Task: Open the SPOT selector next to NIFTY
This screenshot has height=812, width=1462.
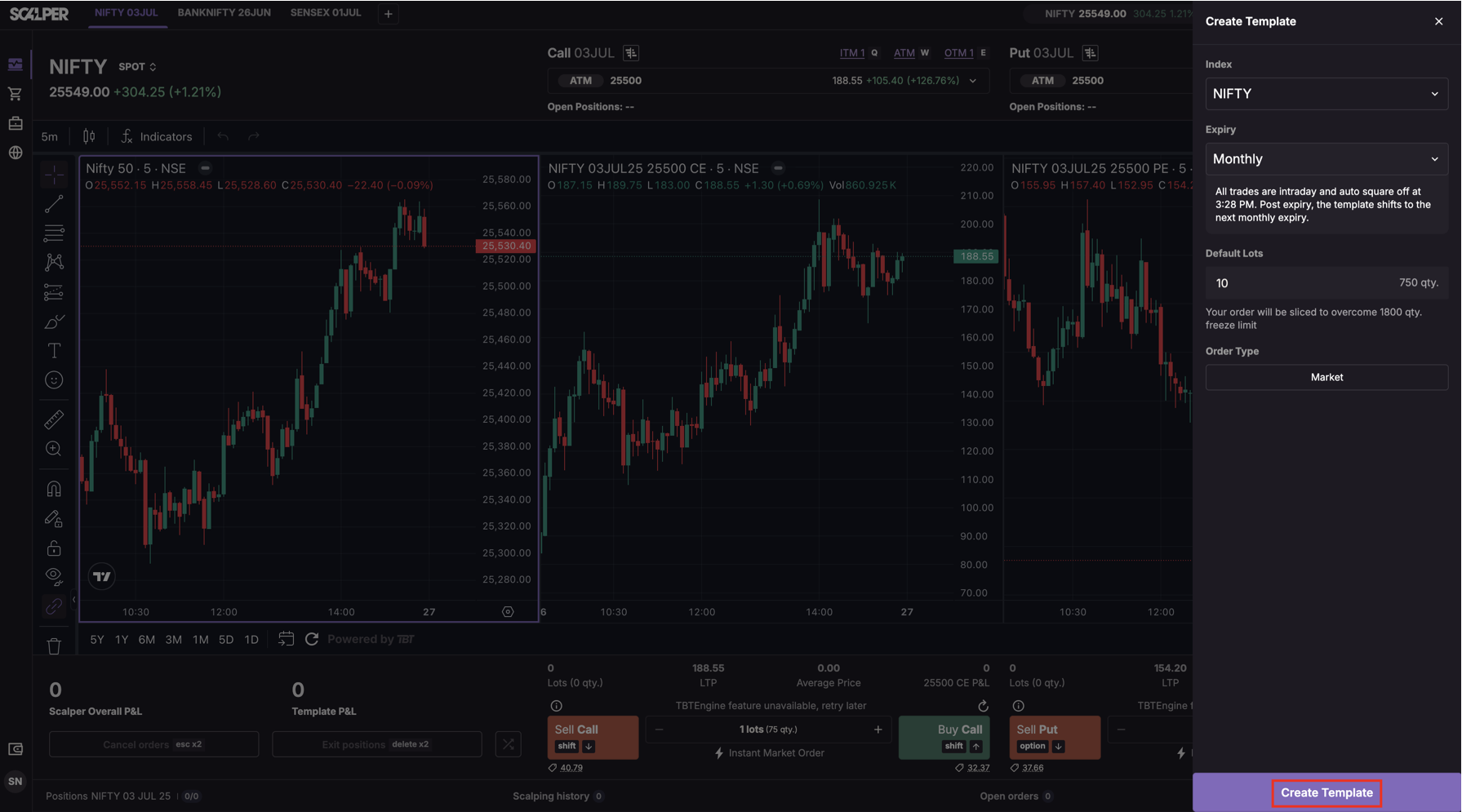Action: coord(137,67)
